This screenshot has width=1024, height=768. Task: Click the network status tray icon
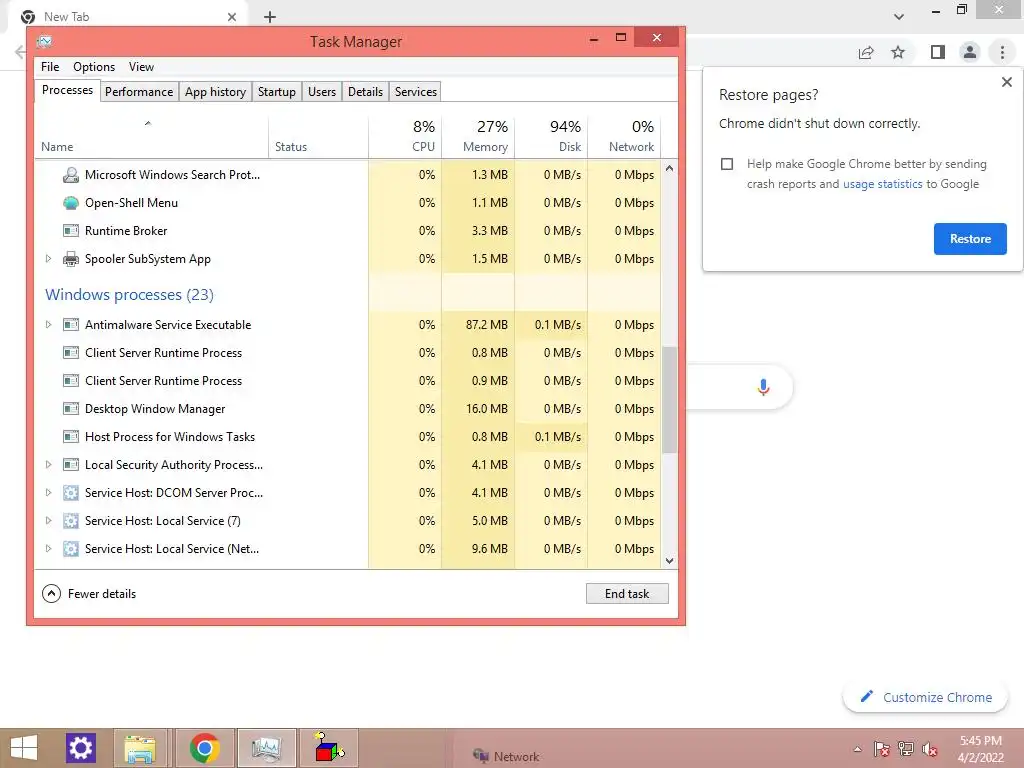[906, 749]
